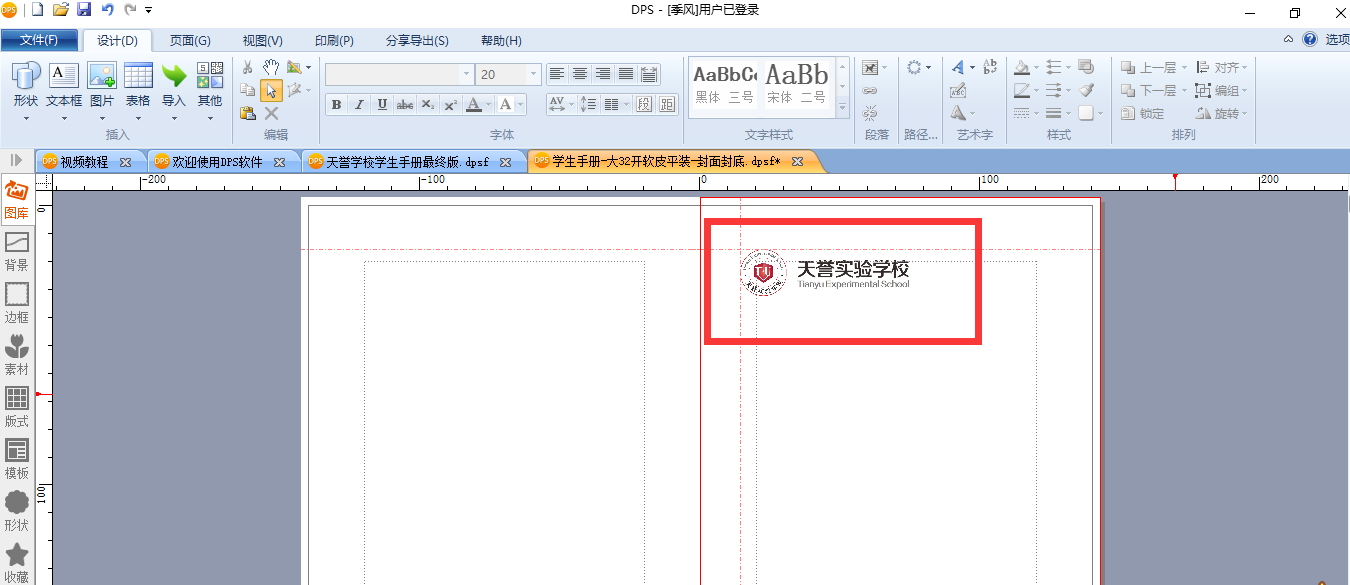Image resolution: width=1350 pixels, height=585 pixels.
Task: Switch to the 页面(G) ribbon tab
Action: tap(189, 40)
